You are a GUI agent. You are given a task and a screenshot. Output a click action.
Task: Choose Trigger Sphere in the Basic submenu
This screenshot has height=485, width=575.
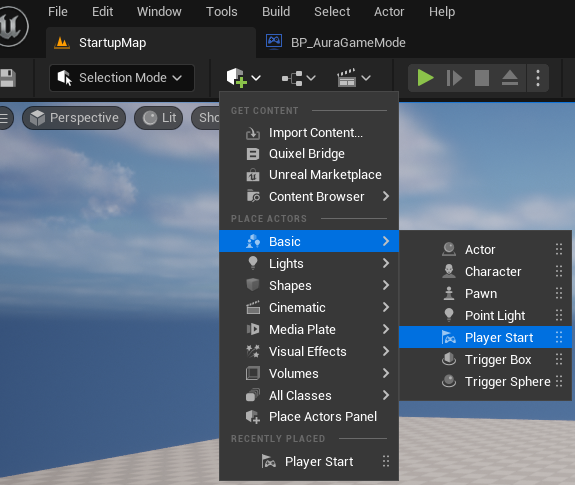485,382
